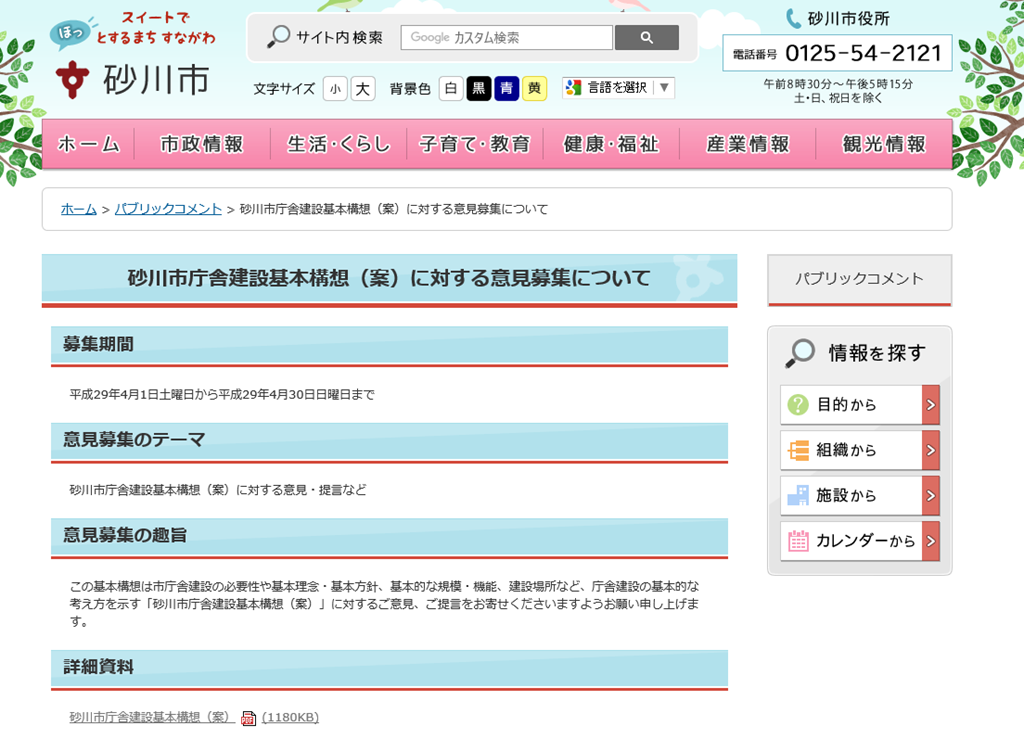The image size is (1024, 739).
Task: Set font size to small (小)
Action: tap(335, 89)
